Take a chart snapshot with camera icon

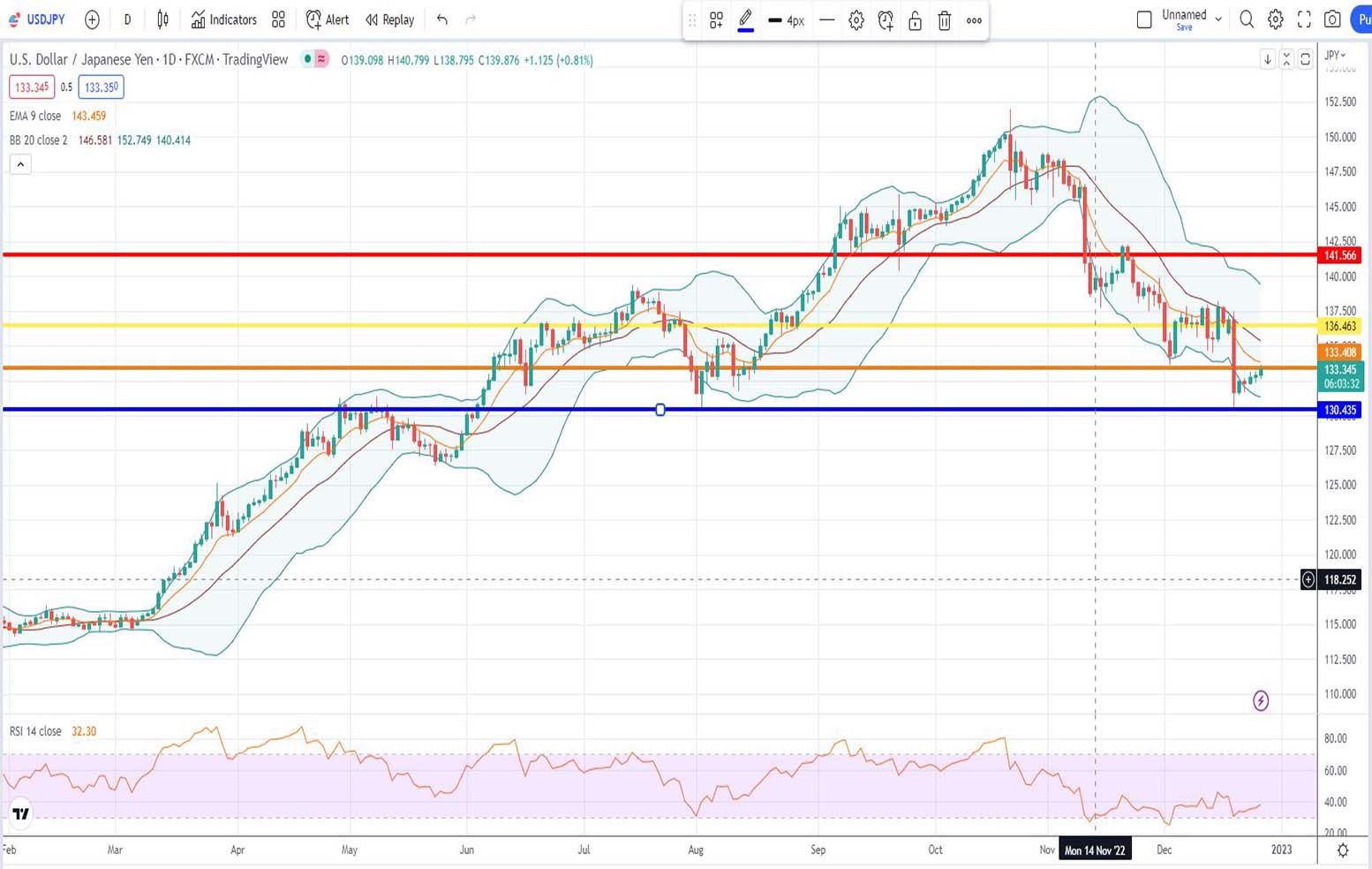[1332, 19]
